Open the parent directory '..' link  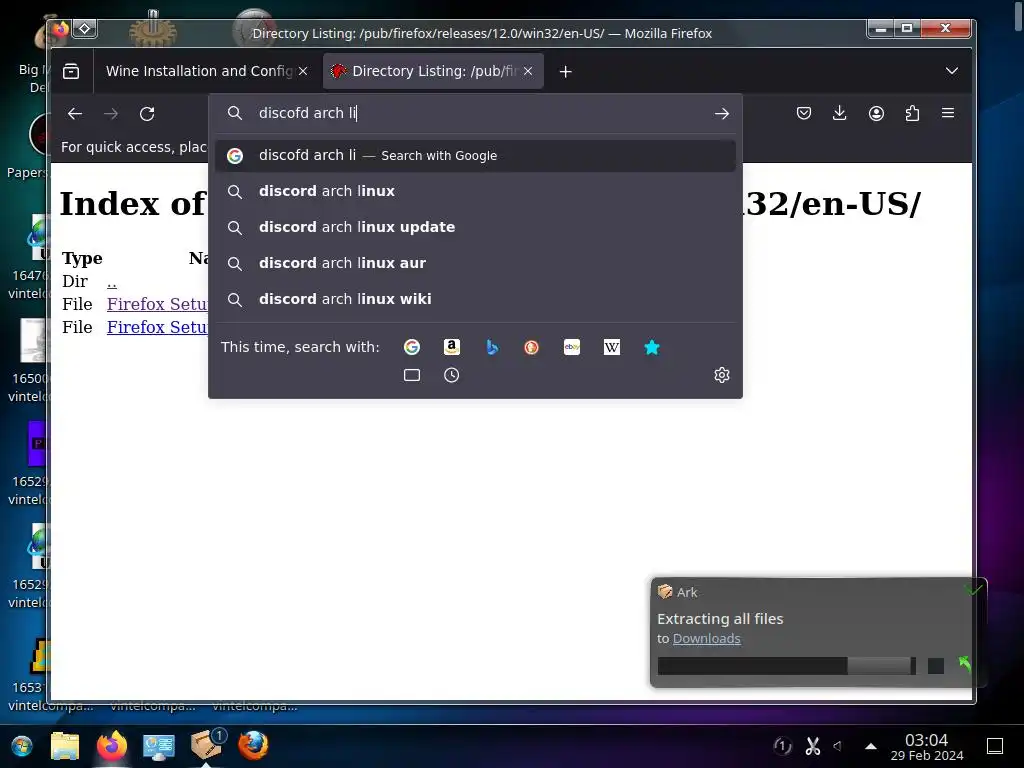112,282
